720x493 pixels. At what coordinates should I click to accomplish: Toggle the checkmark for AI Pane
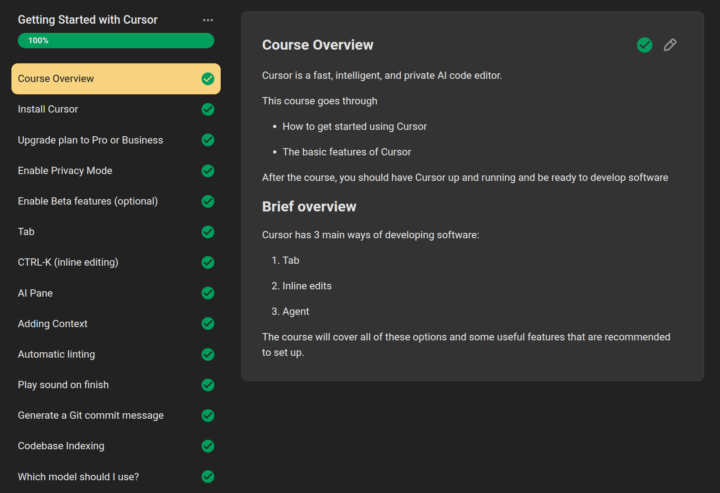point(208,293)
